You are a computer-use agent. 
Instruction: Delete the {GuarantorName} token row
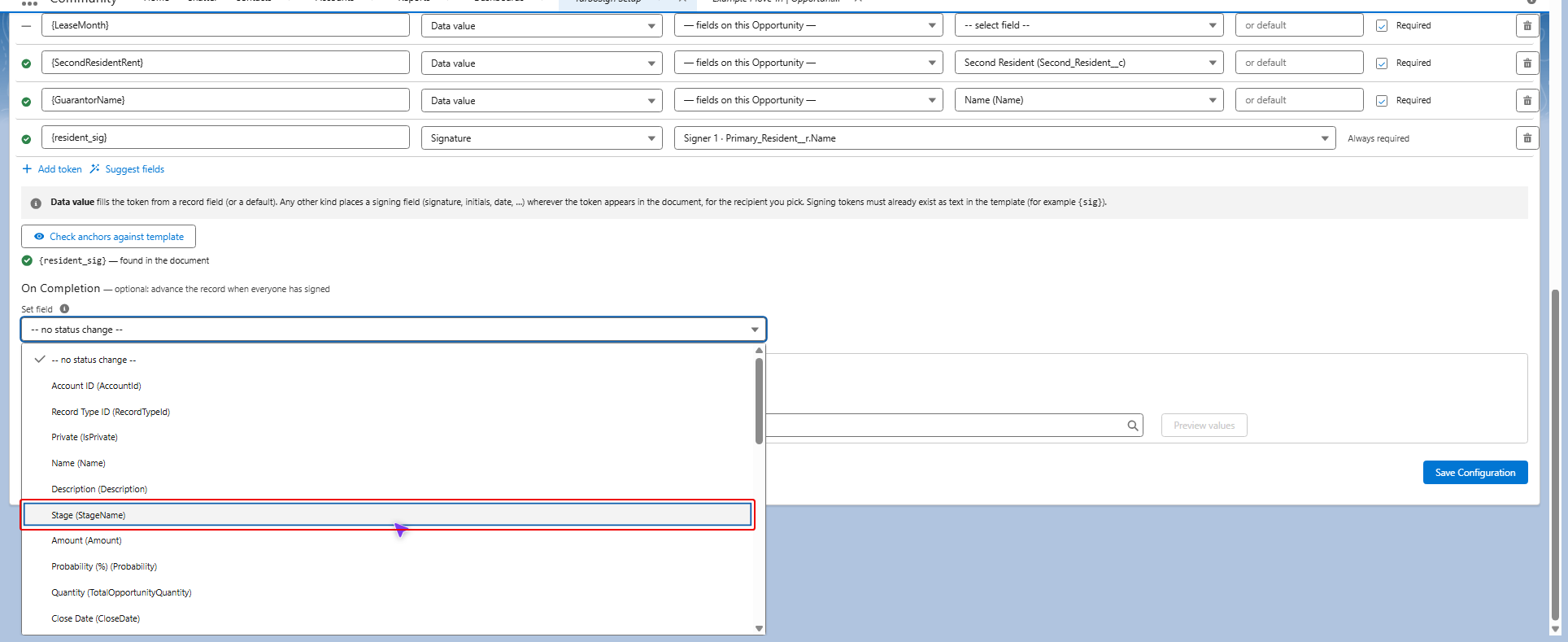pyautogui.click(x=1527, y=100)
